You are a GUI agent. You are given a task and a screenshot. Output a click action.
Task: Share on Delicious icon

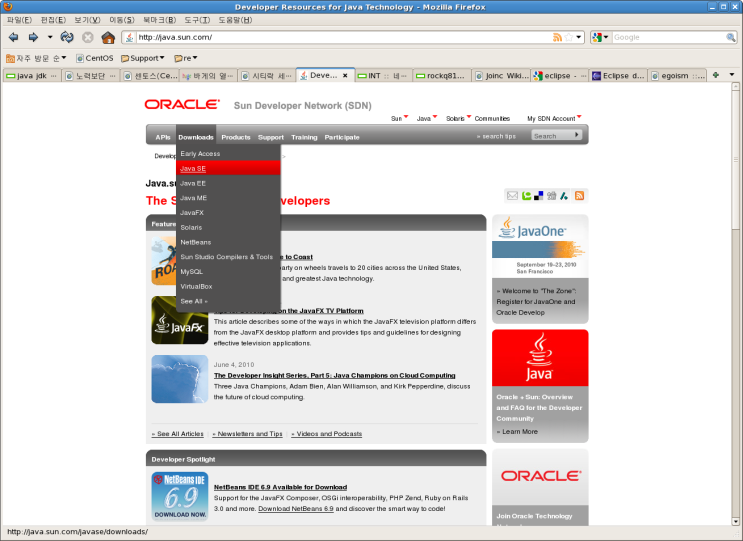coord(538,196)
